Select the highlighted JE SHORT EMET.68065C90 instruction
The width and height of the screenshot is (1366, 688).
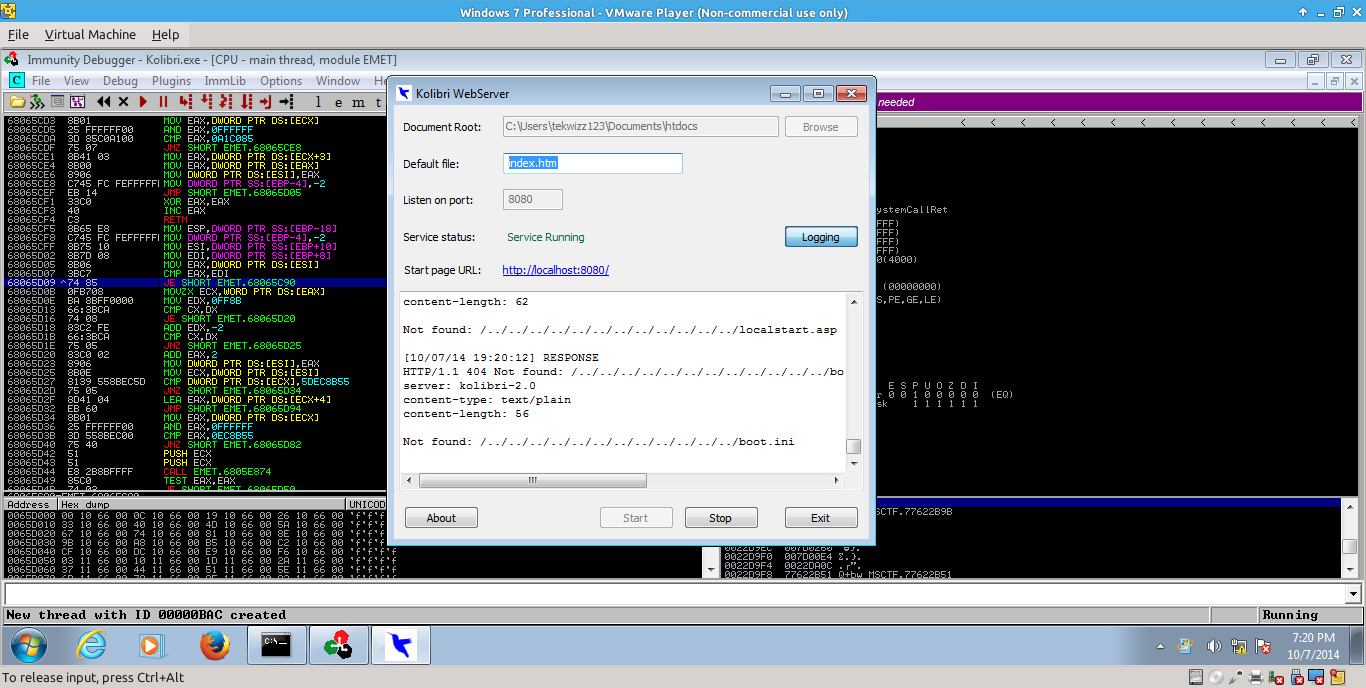click(x=195, y=283)
